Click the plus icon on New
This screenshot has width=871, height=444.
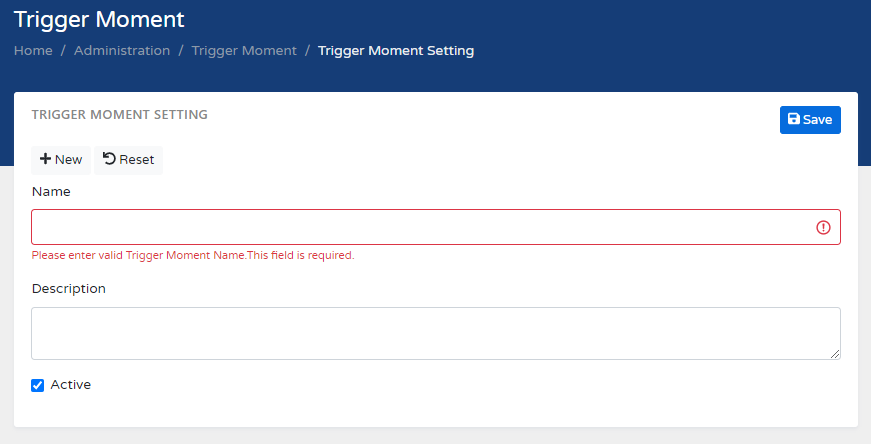pos(45,160)
